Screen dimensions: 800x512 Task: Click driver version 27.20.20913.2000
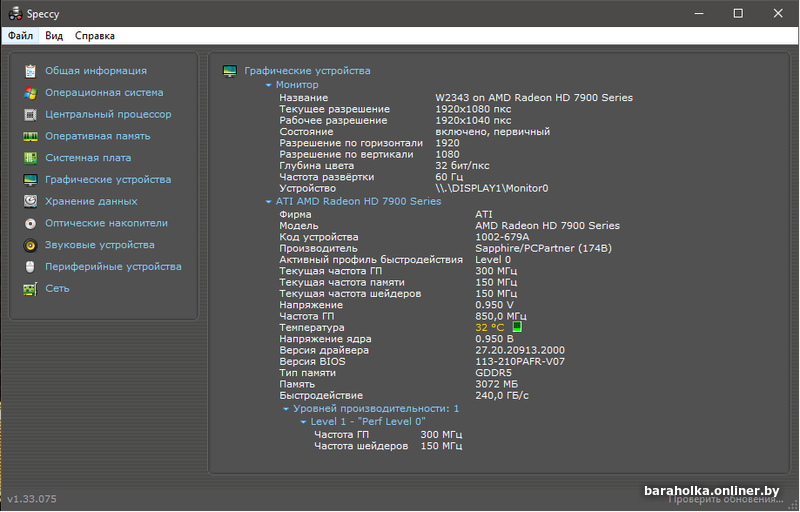point(520,350)
